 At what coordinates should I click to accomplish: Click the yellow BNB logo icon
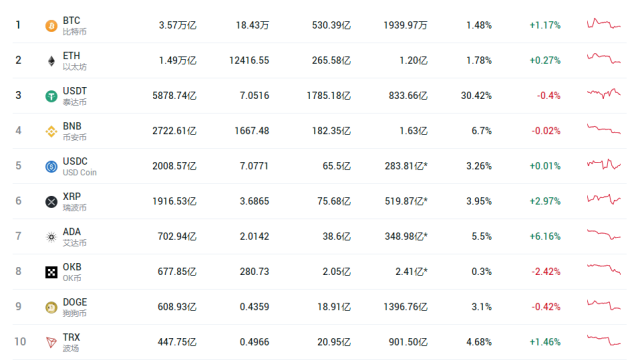point(51,131)
